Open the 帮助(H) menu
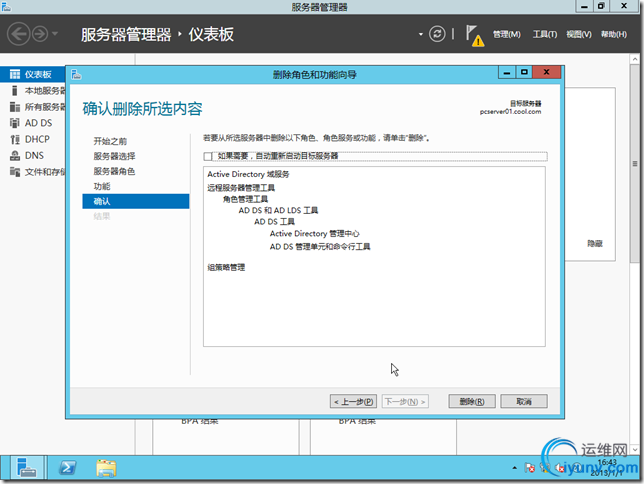 click(x=614, y=35)
